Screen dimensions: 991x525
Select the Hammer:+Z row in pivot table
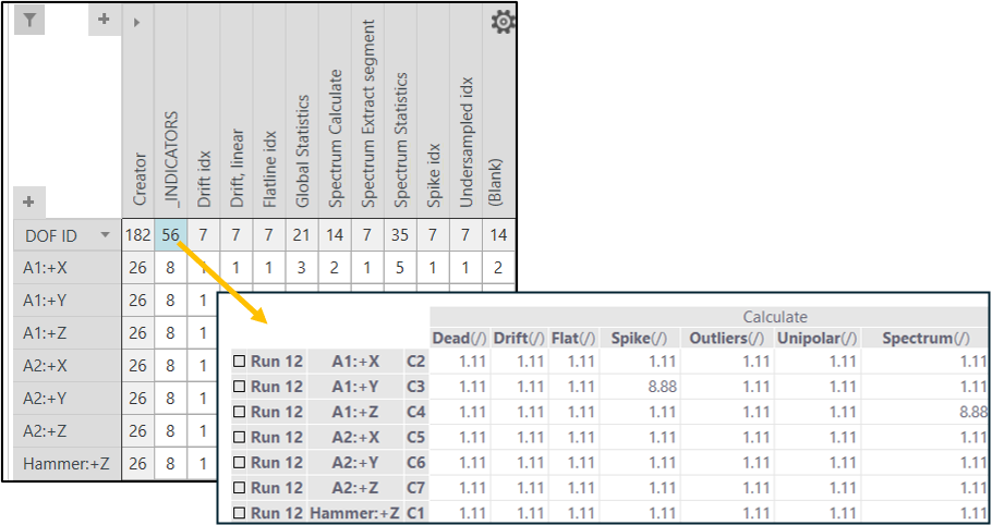[53, 463]
